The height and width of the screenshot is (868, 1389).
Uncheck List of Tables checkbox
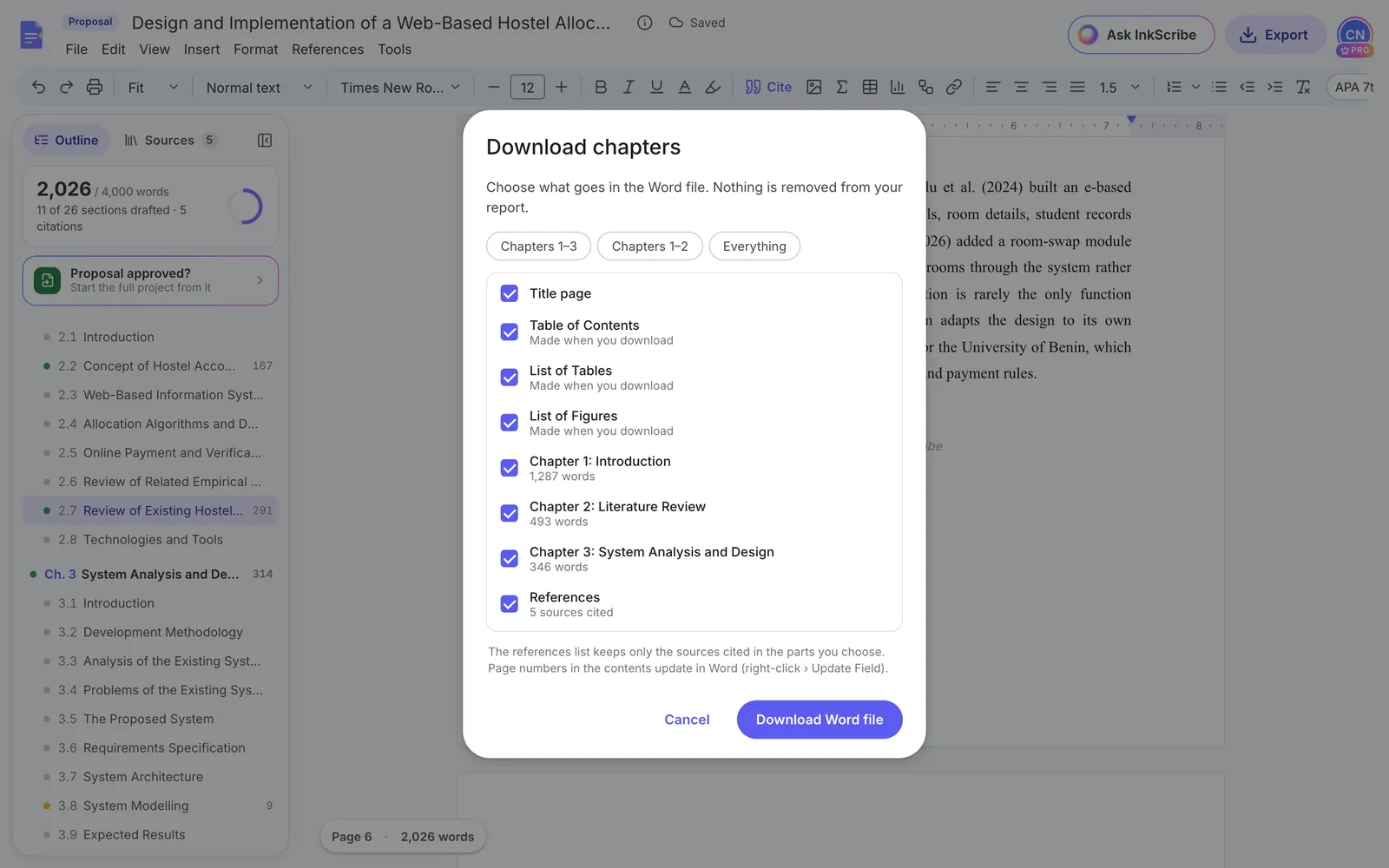[x=510, y=378]
